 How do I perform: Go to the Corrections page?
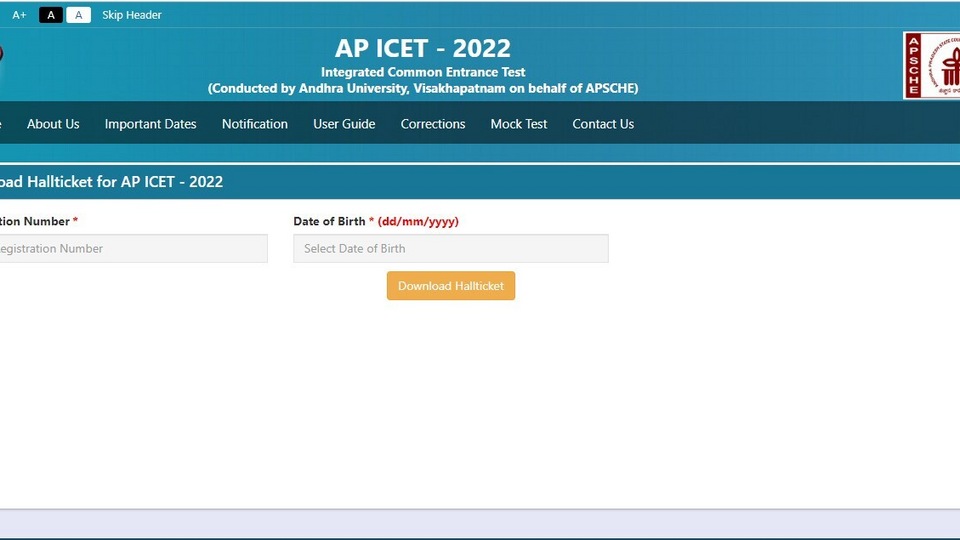(x=433, y=124)
